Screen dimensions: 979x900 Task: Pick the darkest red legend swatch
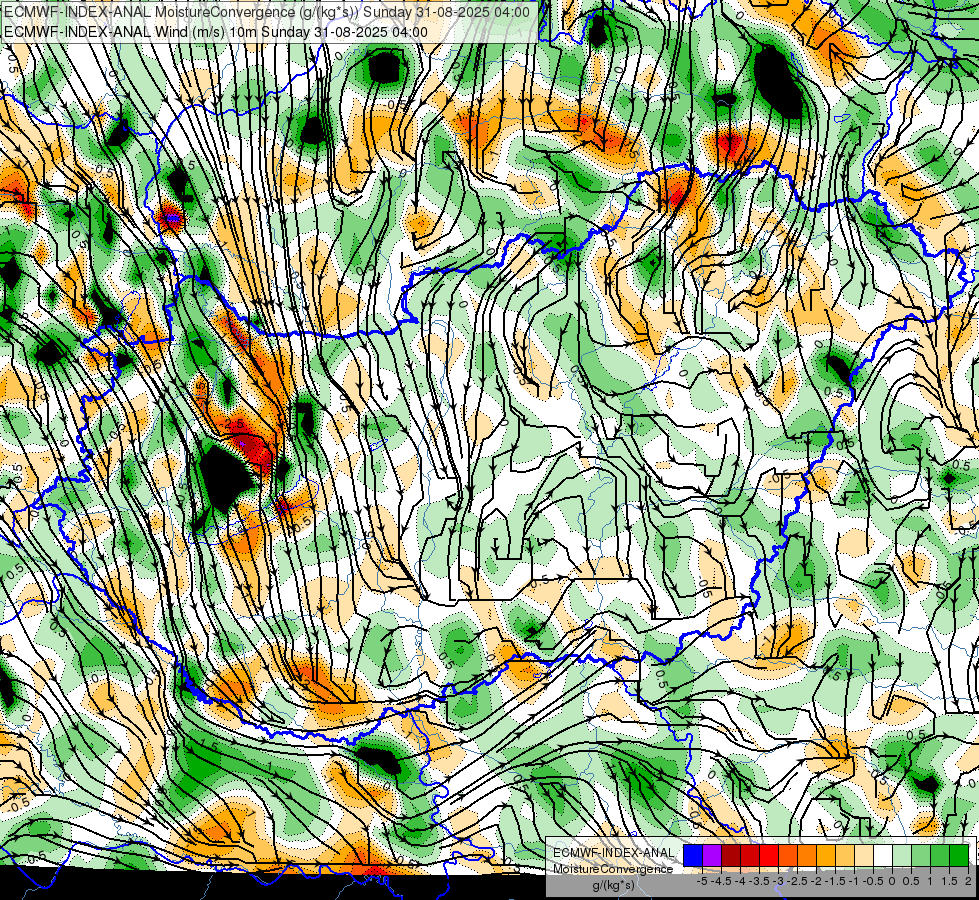click(x=731, y=855)
